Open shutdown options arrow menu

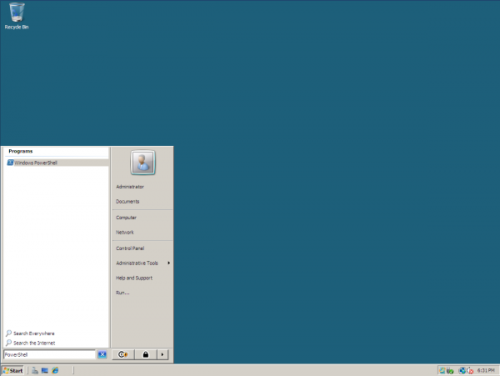162,354
